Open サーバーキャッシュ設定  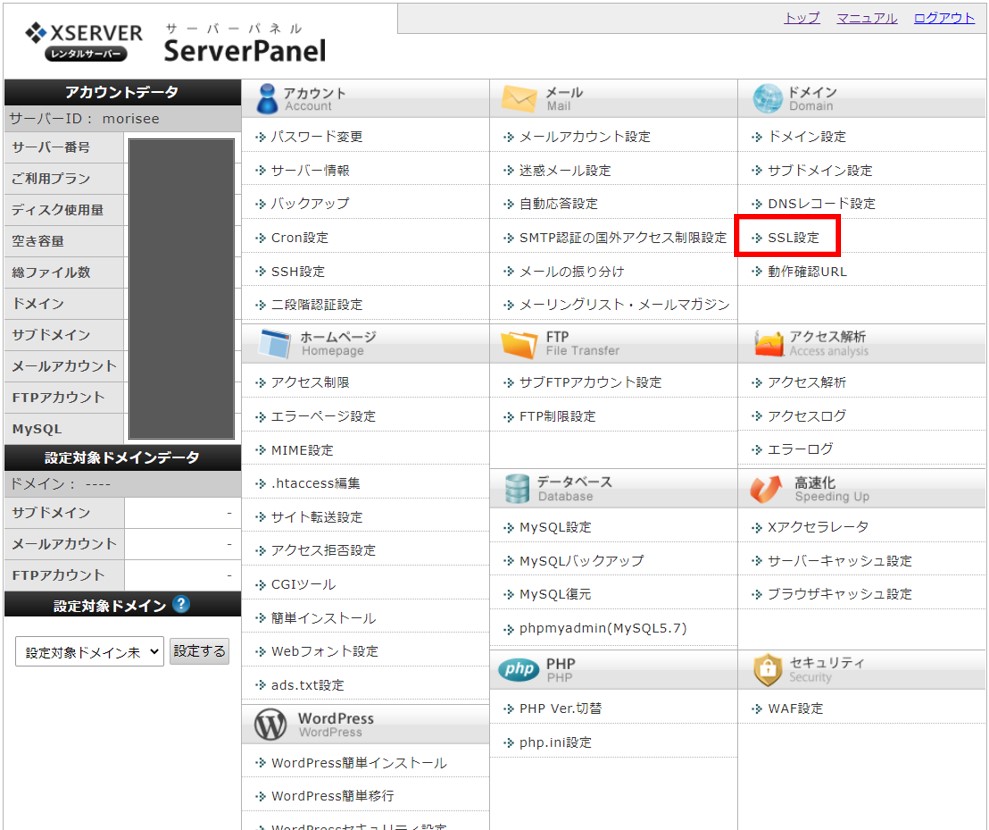click(840, 561)
